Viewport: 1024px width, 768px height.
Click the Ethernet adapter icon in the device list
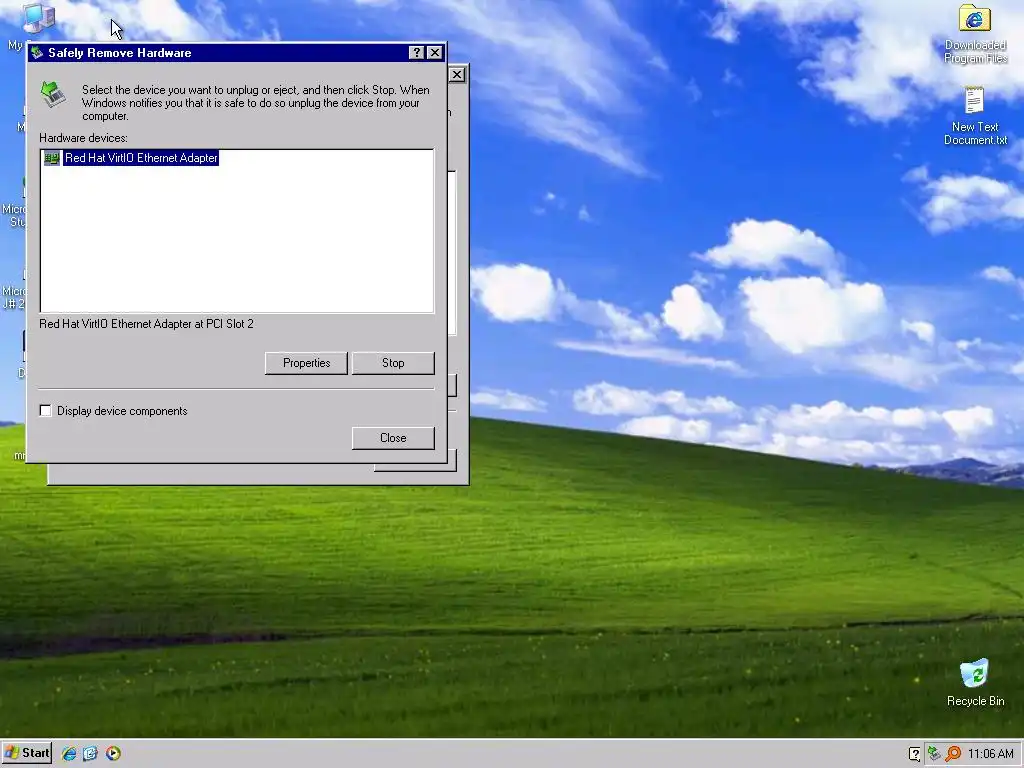(x=52, y=158)
